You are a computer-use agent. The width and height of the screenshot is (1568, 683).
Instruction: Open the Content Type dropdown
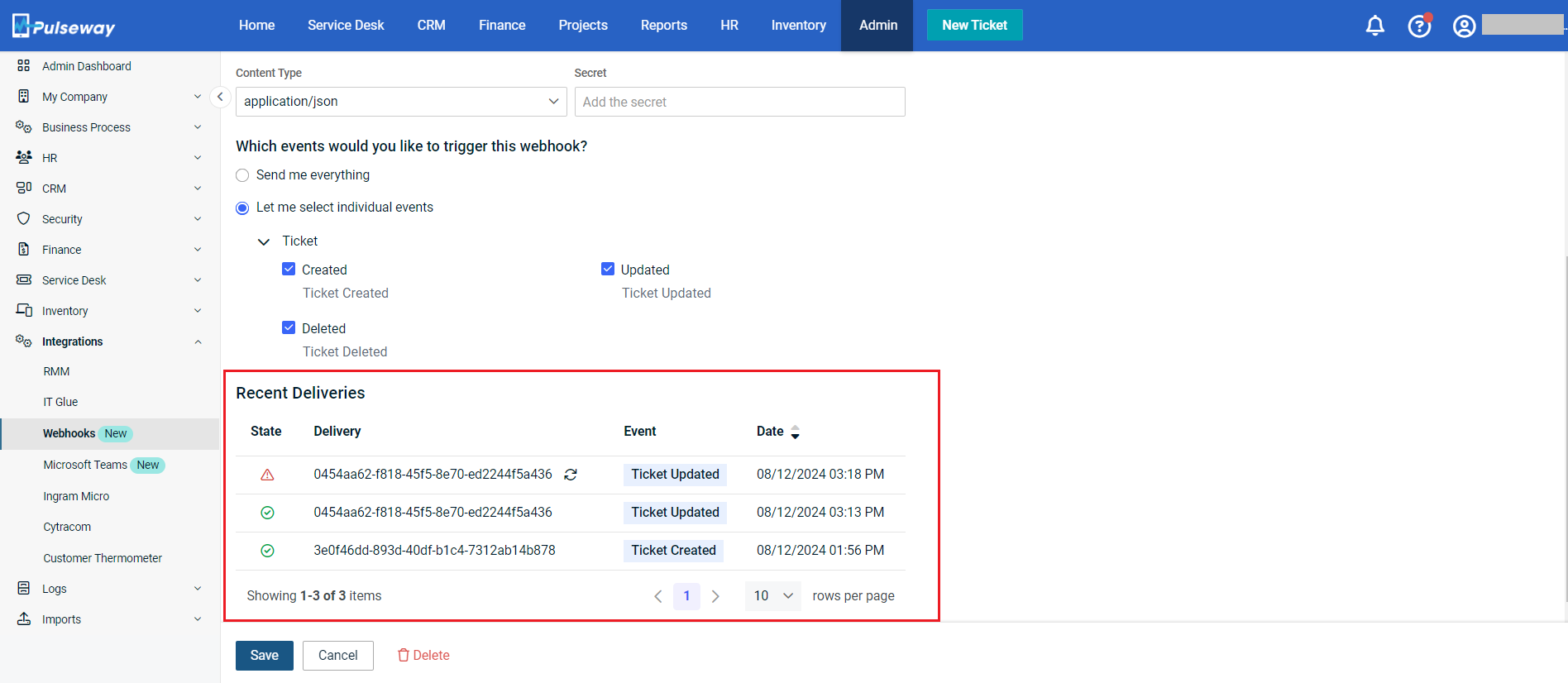tap(400, 102)
